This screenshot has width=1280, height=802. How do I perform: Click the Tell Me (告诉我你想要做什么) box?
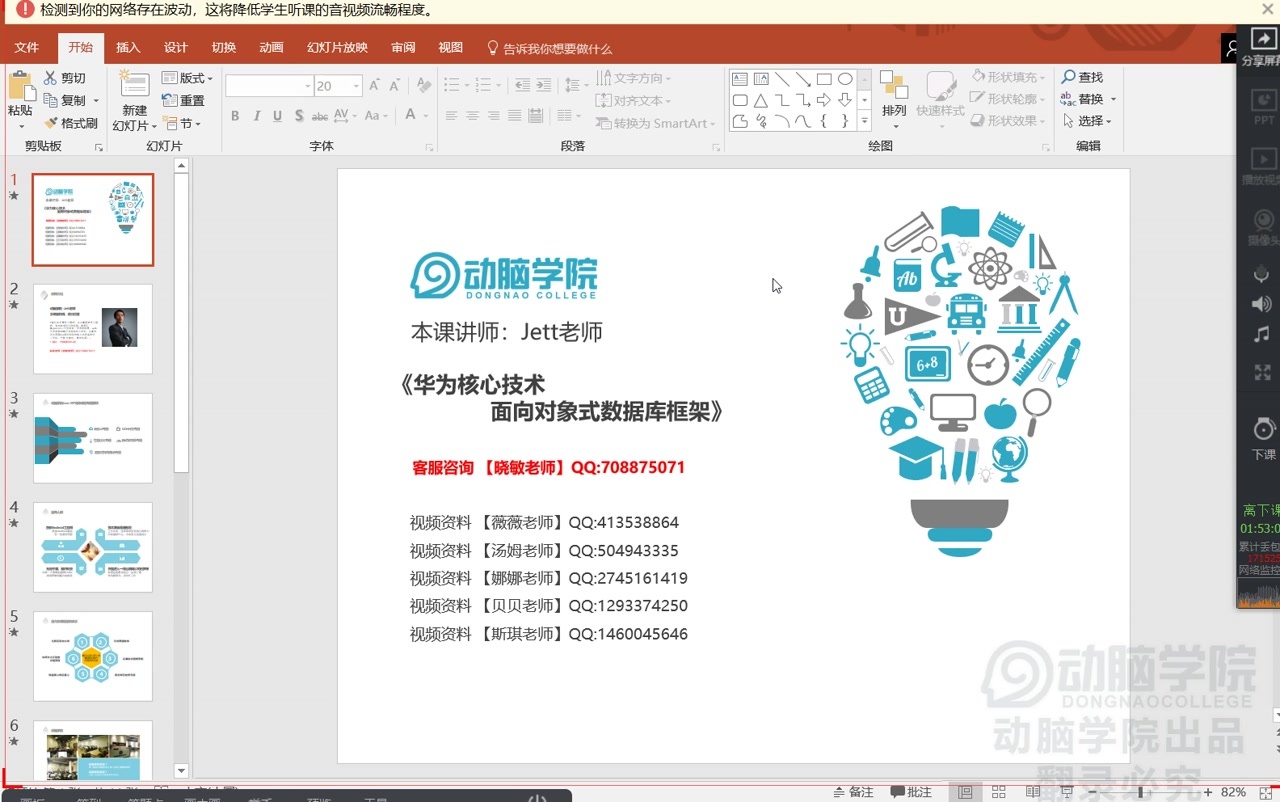(x=550, y=48)
